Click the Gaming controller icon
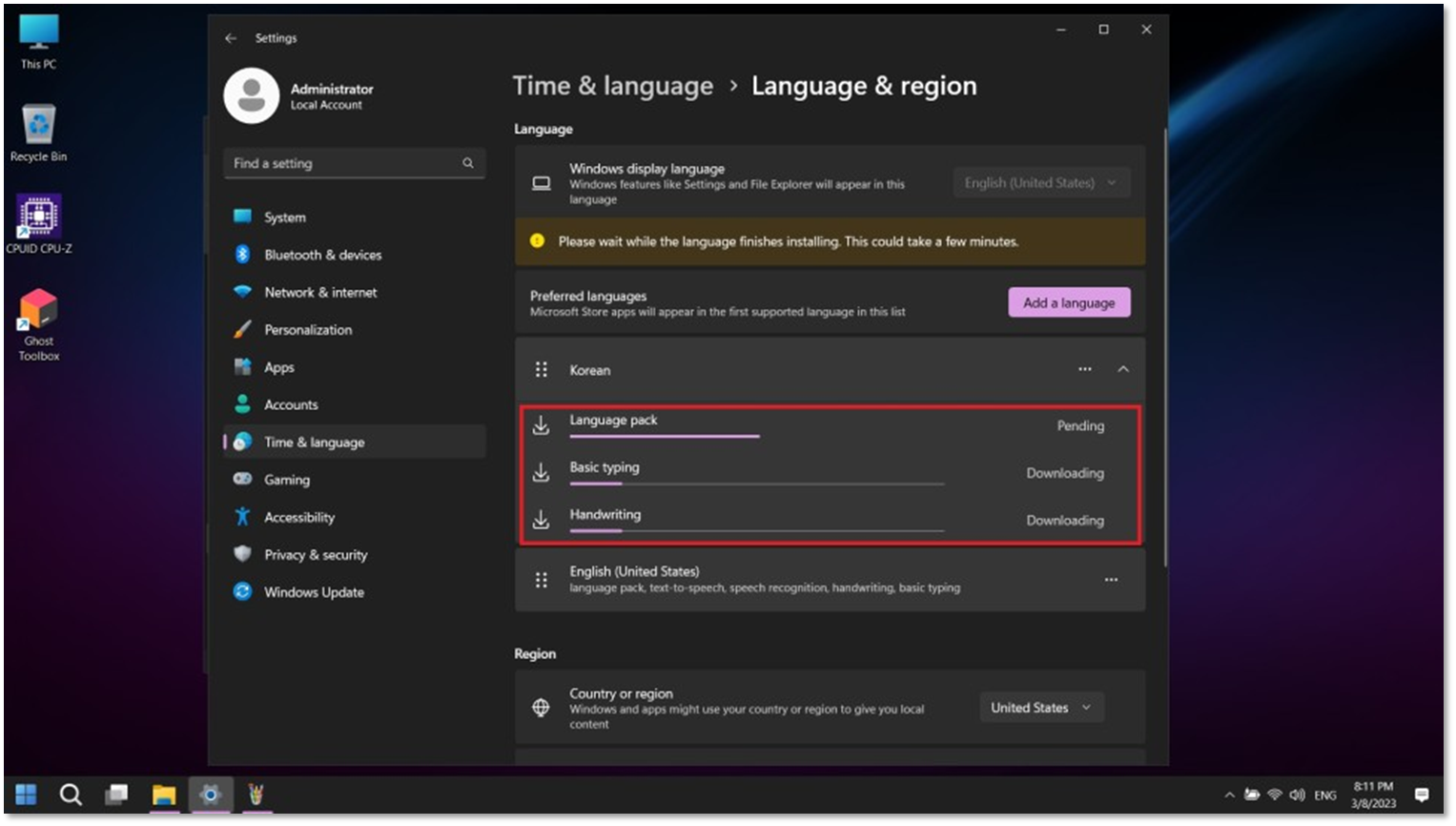The width and height of the screenshot is (1456, 826). (x=243, y=479)
